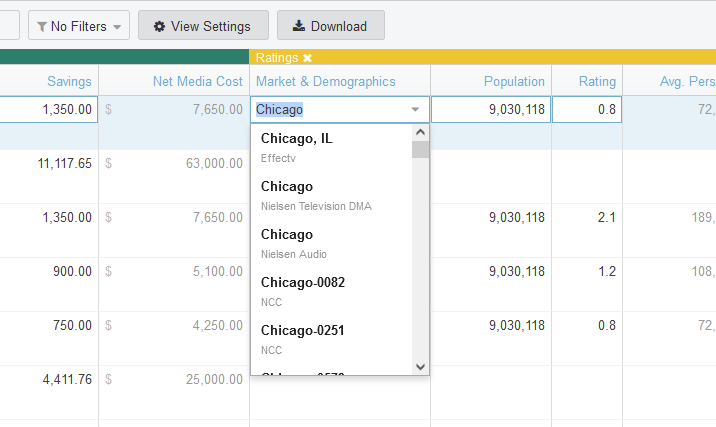Screen dimensions: 716x427
Task: Select Chicago-0082 NCC entry
Action: click(330, 291)
